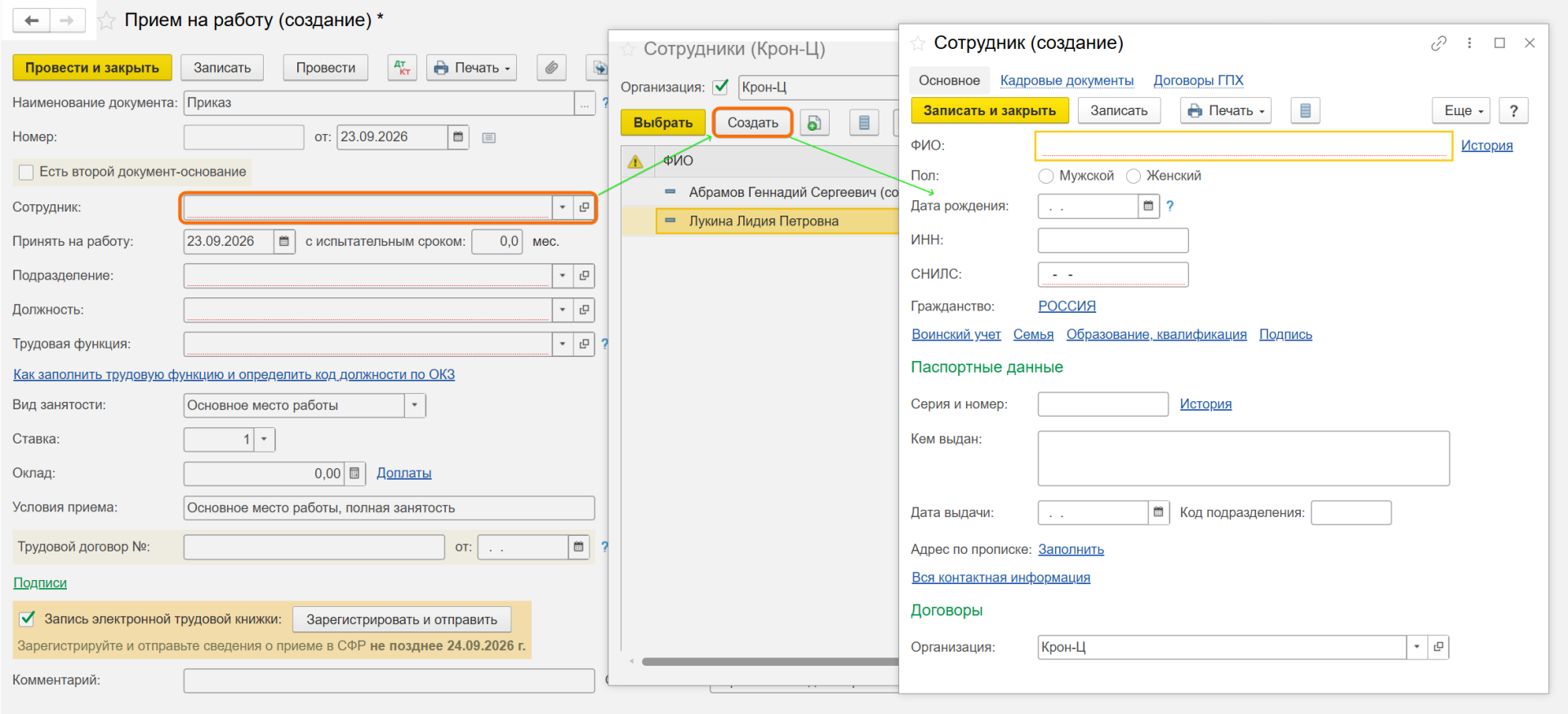This screenshot has height=714, width=1568.
Task: Open the Трудовая функция open-form icon
Action: point(584,345)
